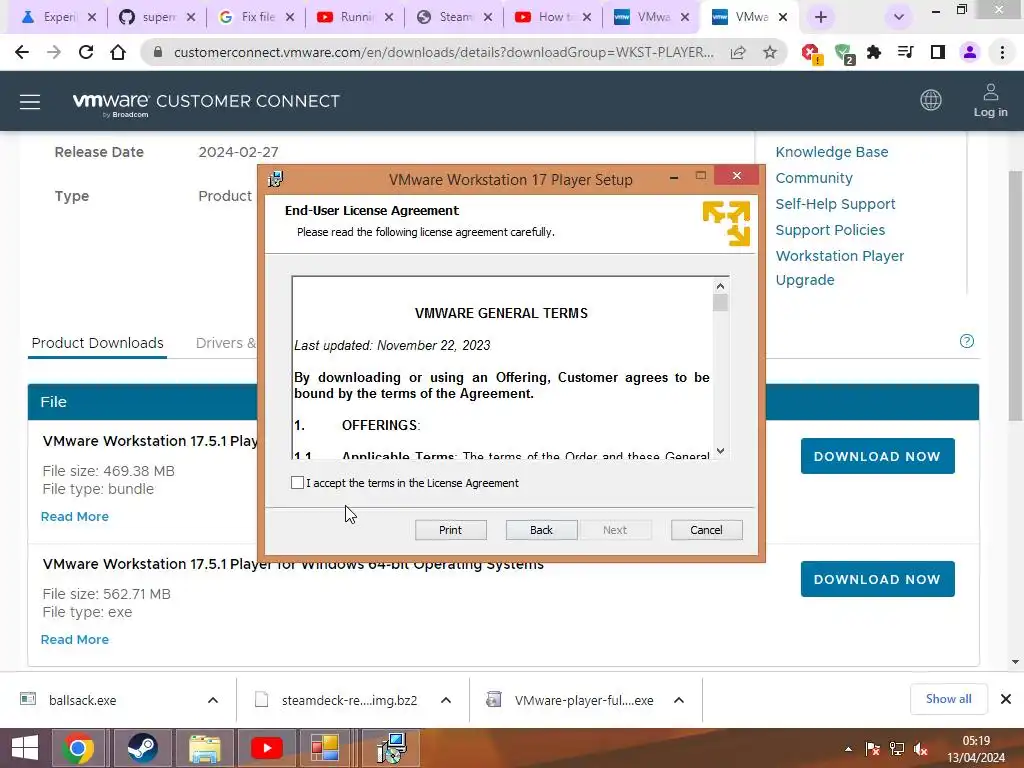
Task: Open Workstation Player Upgrade link
Action: tap(839, 268)
